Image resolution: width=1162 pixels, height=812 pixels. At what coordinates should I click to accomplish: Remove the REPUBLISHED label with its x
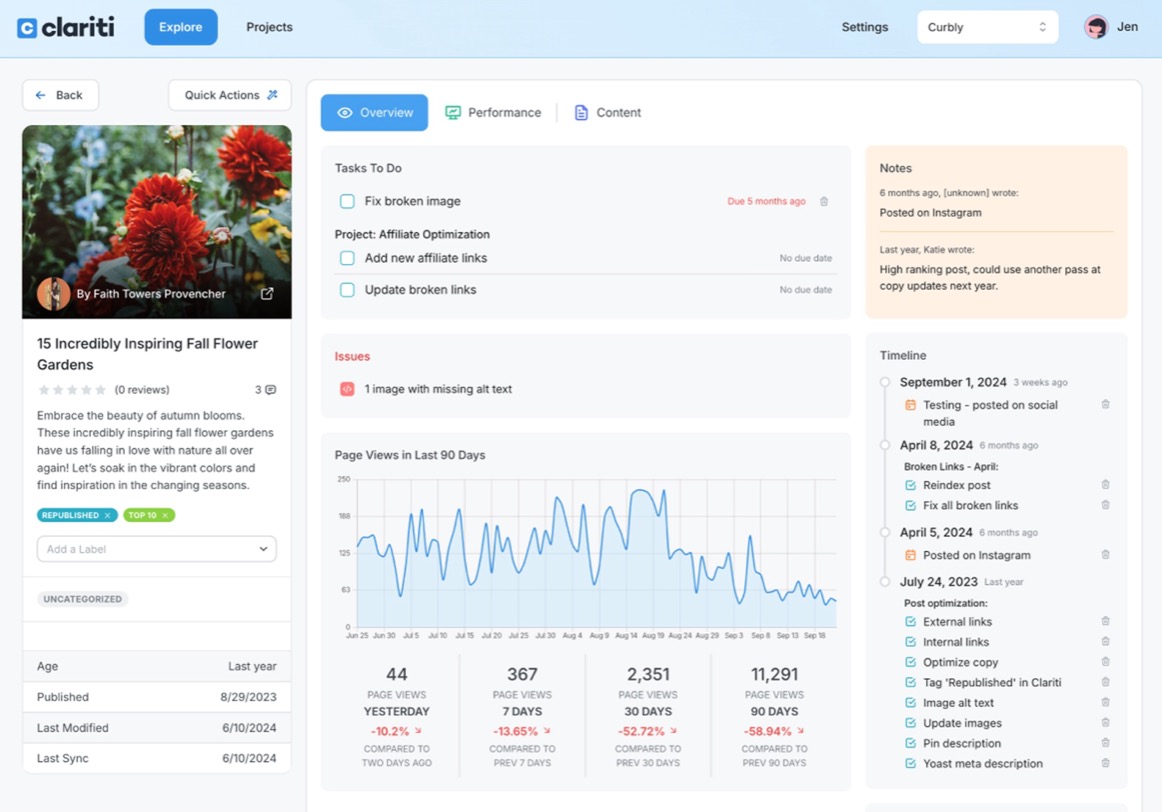tap(107, 515)
